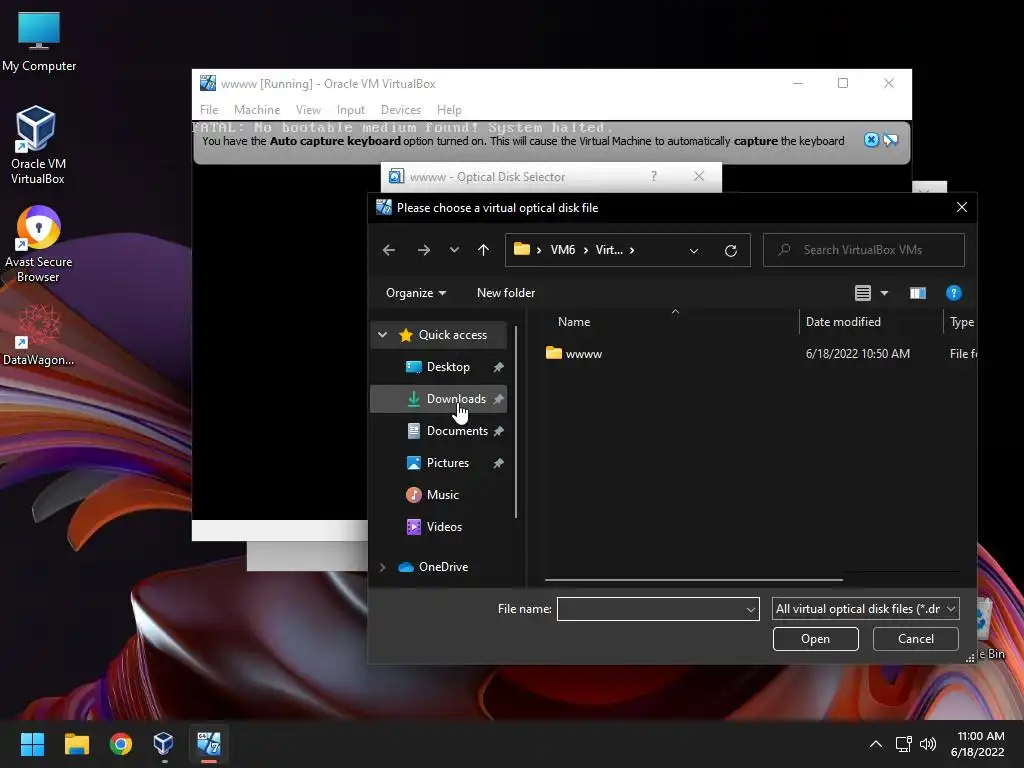
Task: Click the Optical Disk Selector help question mark
Action: pyautogui.click(x=654, y=176)
